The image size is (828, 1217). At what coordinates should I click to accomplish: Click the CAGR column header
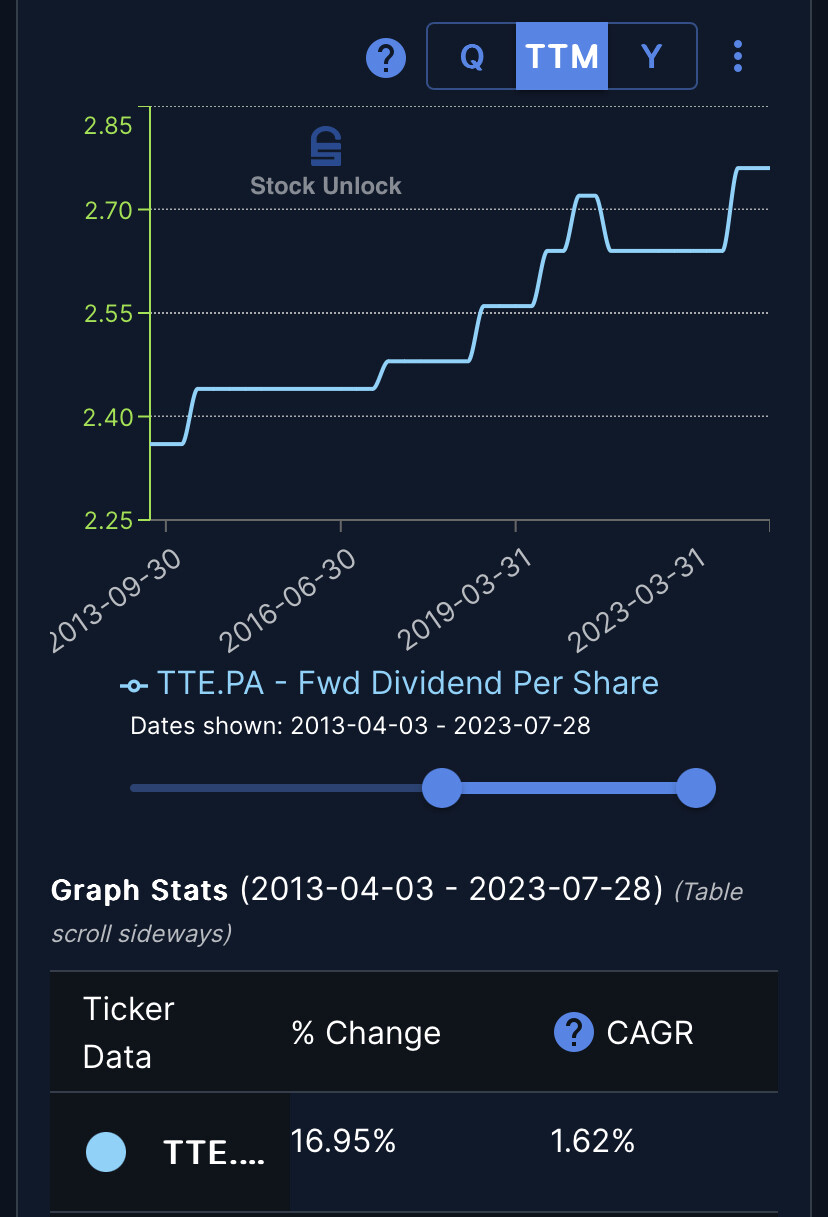[650, 1033]
